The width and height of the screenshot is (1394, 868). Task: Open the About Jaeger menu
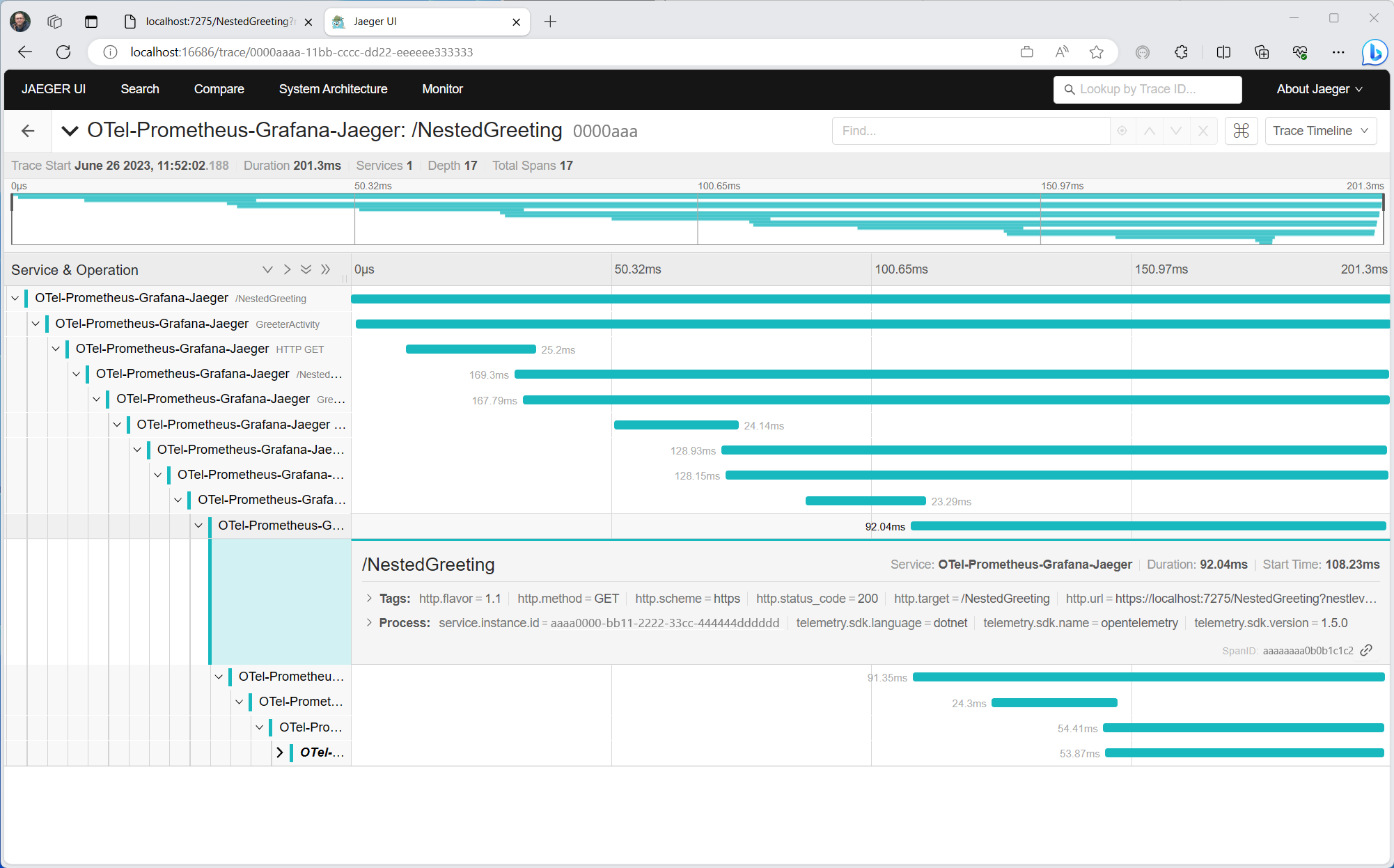(1319, 89)
